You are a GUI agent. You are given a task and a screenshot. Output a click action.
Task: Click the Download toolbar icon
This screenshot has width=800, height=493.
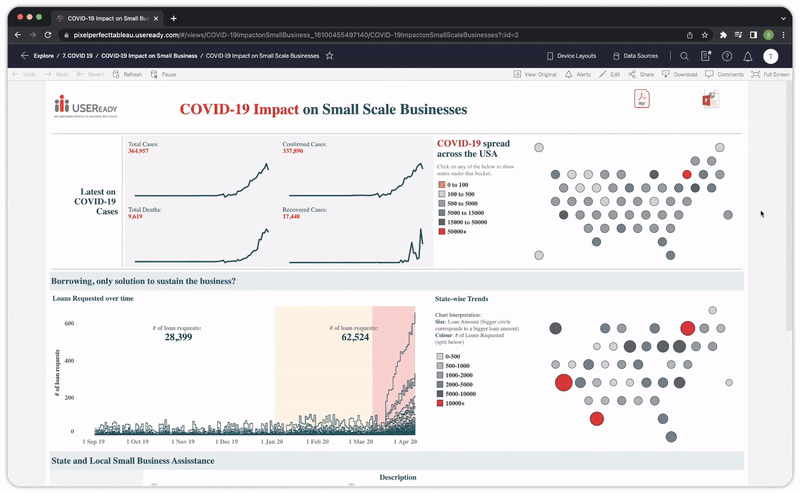coord(680,74)
